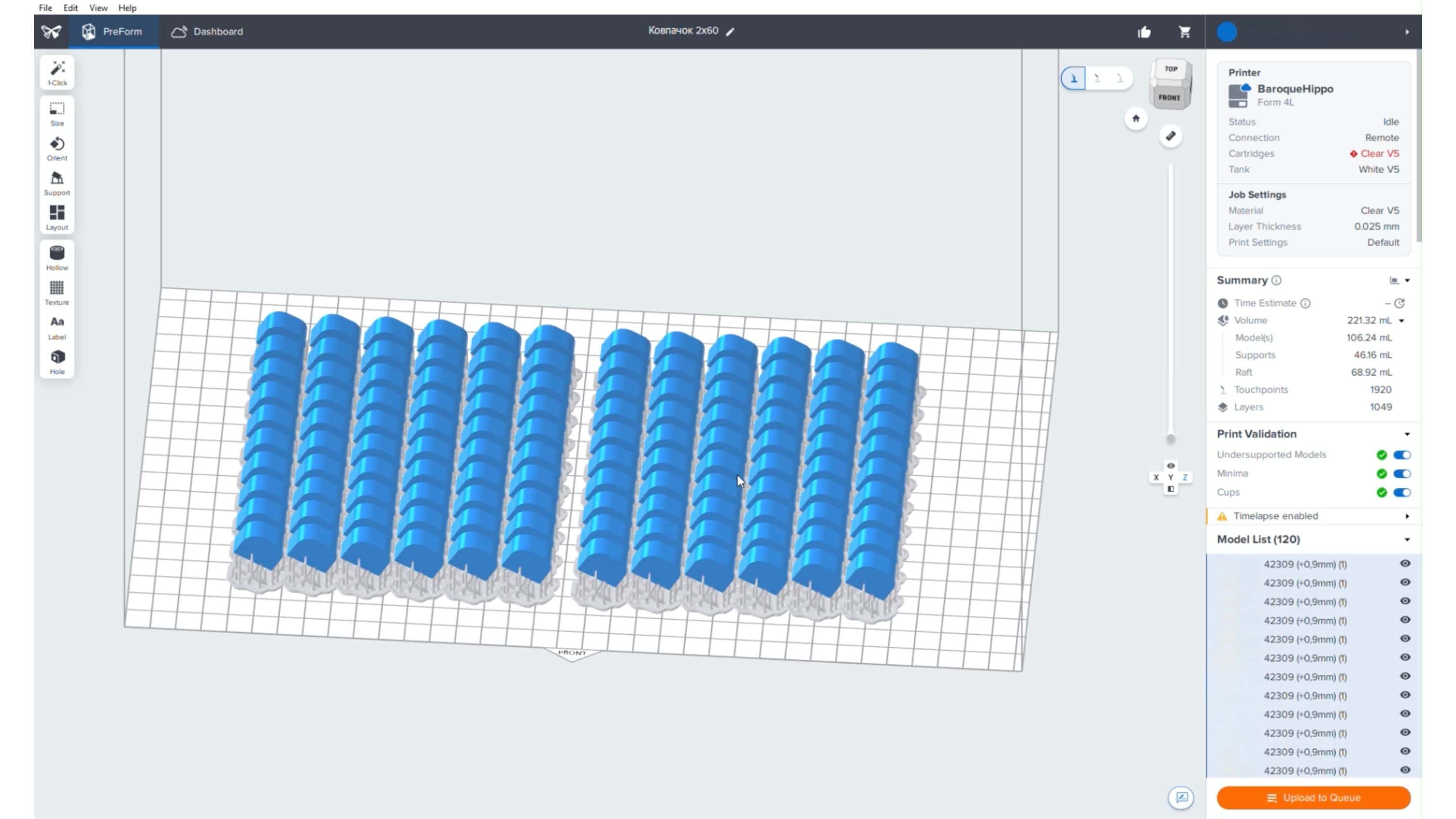Image resolution: width=1456 pixels, height=819 pixels.
Task: Hide the second 42309 (+0,9mm) model
Action: (1405, 582)
